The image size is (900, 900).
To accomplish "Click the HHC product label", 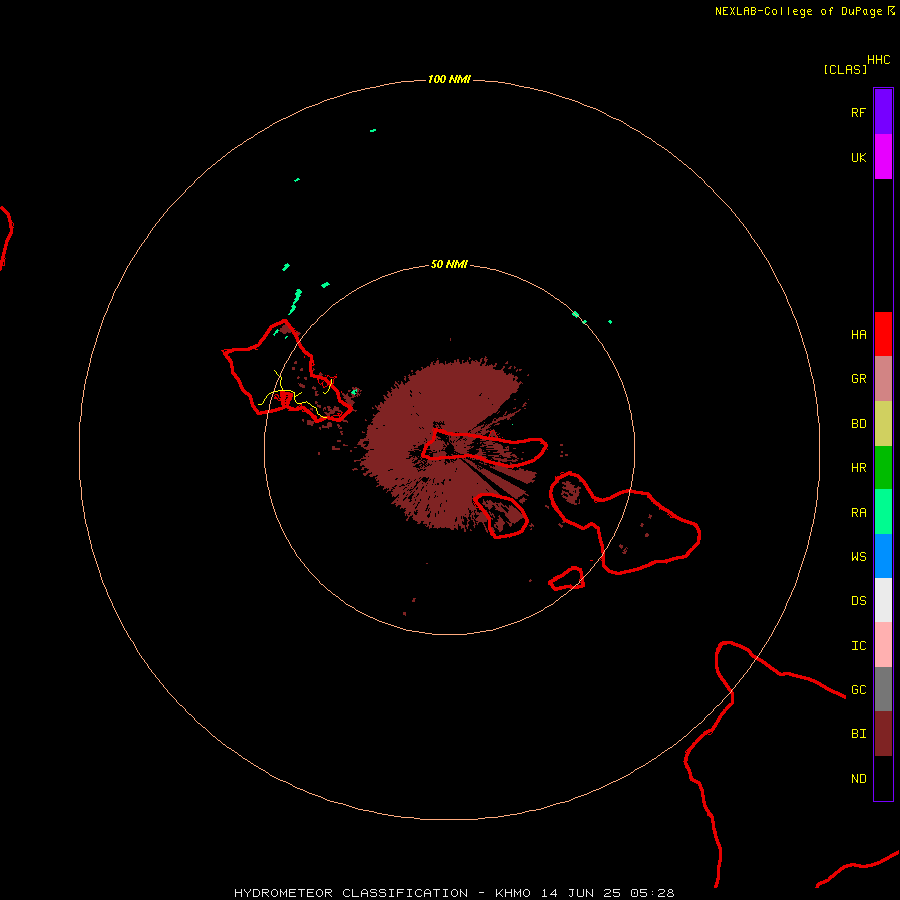I will 878,60.
